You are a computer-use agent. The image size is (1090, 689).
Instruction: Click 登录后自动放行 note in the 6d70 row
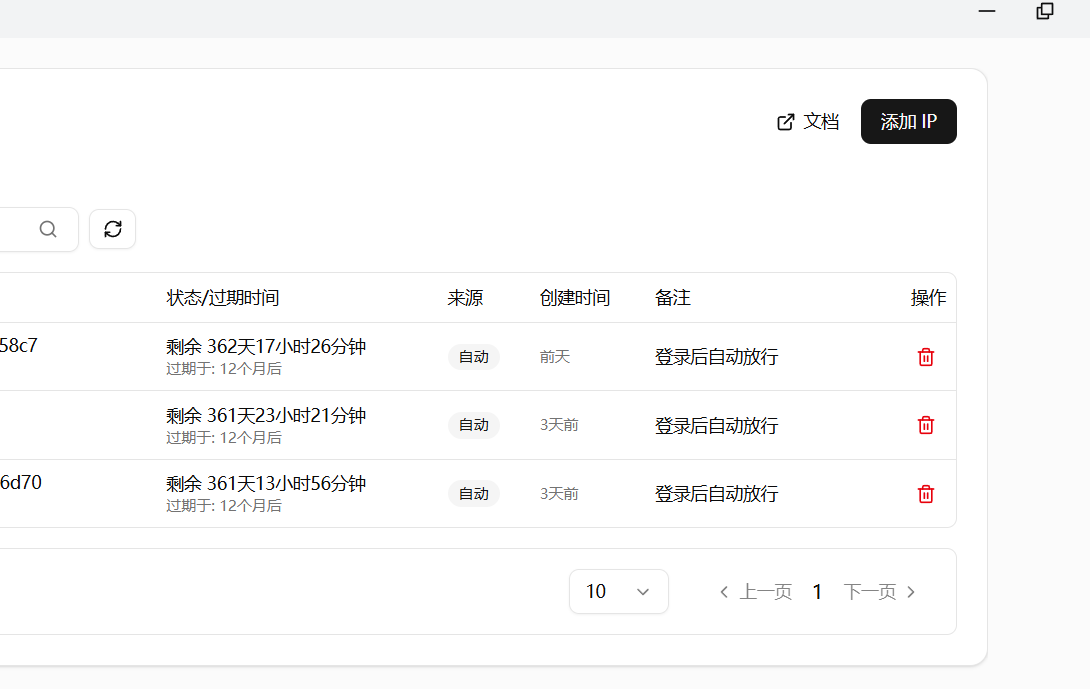click(x=716, y=494)
